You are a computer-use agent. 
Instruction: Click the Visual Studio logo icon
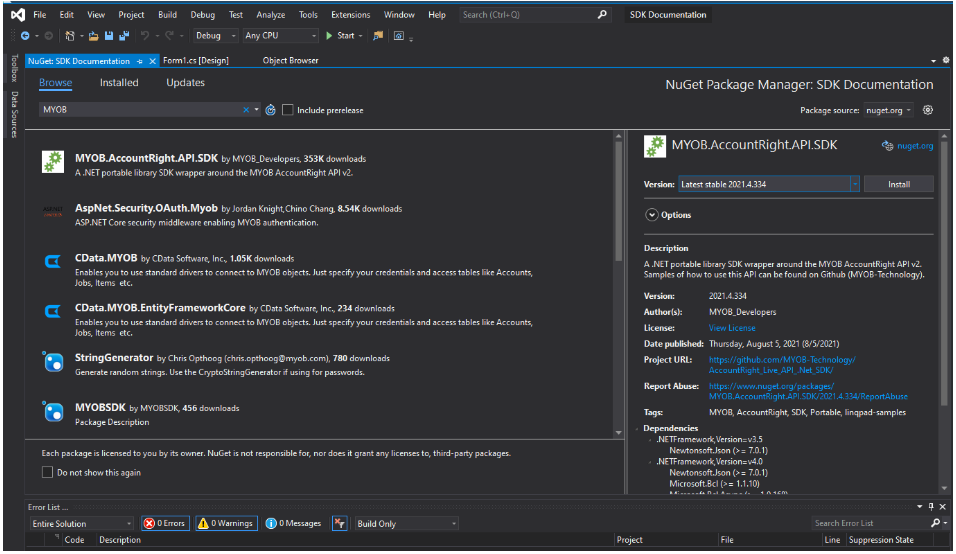[x=18, y=15]
